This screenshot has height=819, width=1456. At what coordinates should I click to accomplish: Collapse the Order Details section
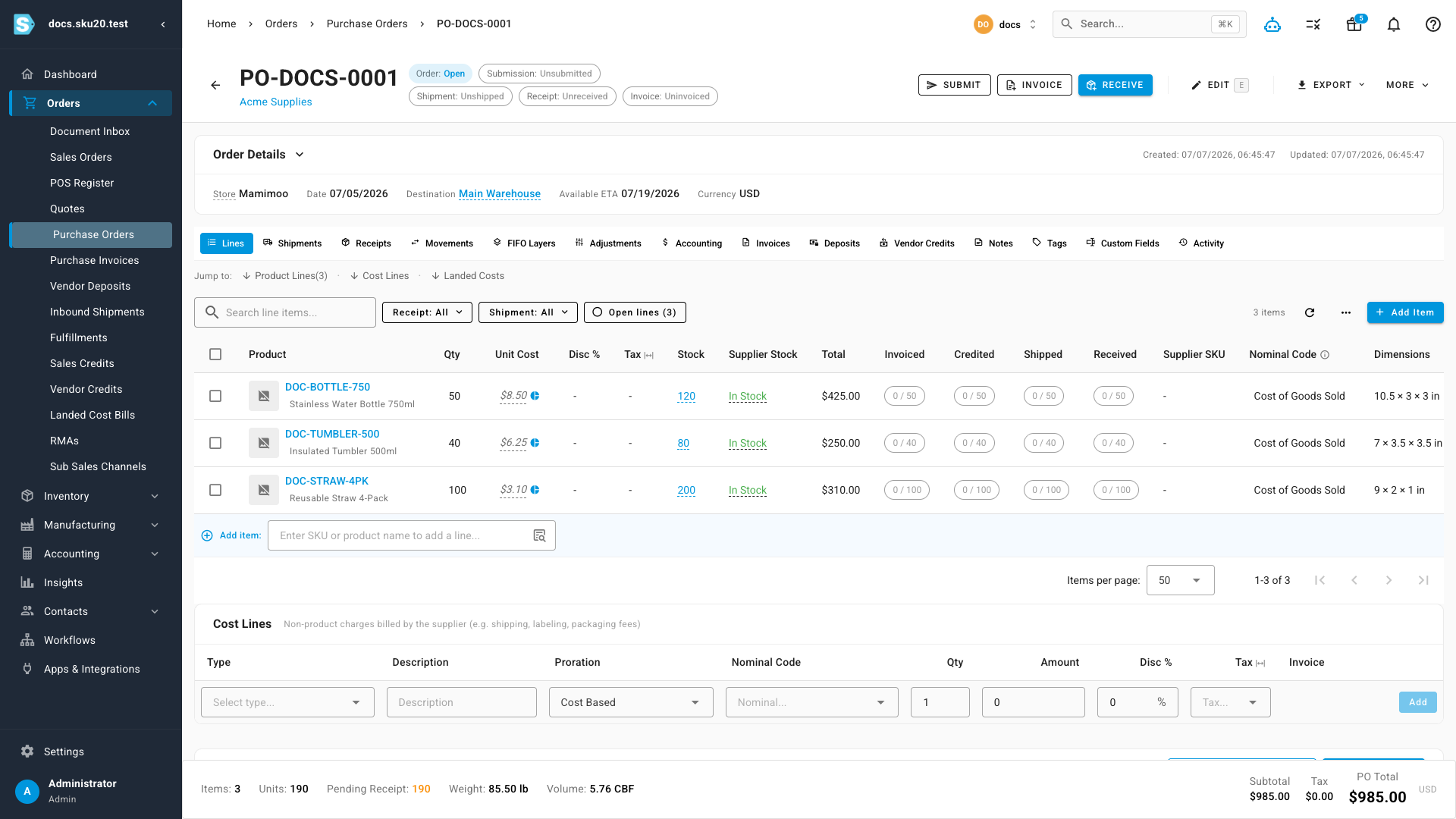tap(300, 155)
